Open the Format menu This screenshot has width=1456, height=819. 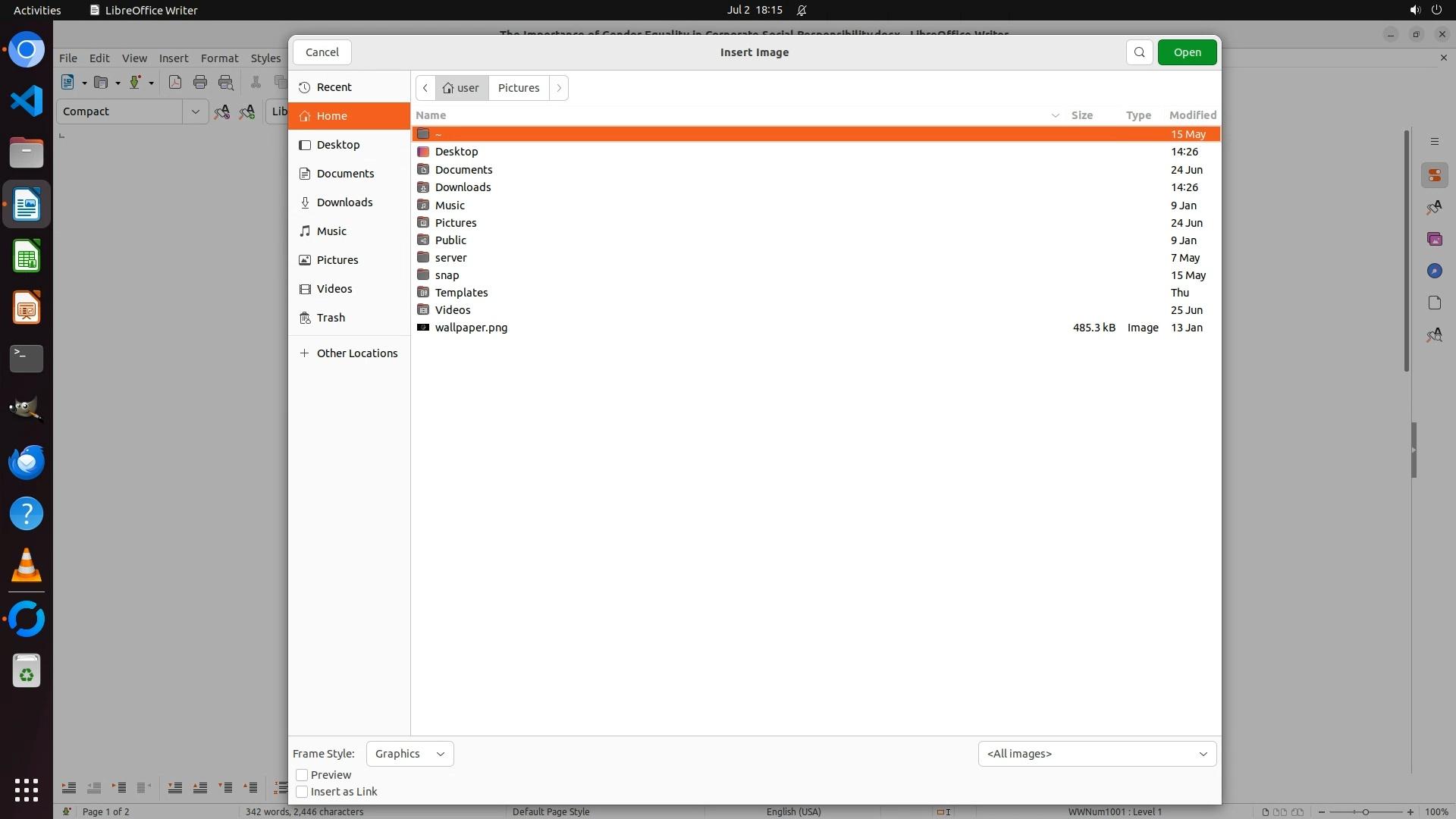[219, 58]
